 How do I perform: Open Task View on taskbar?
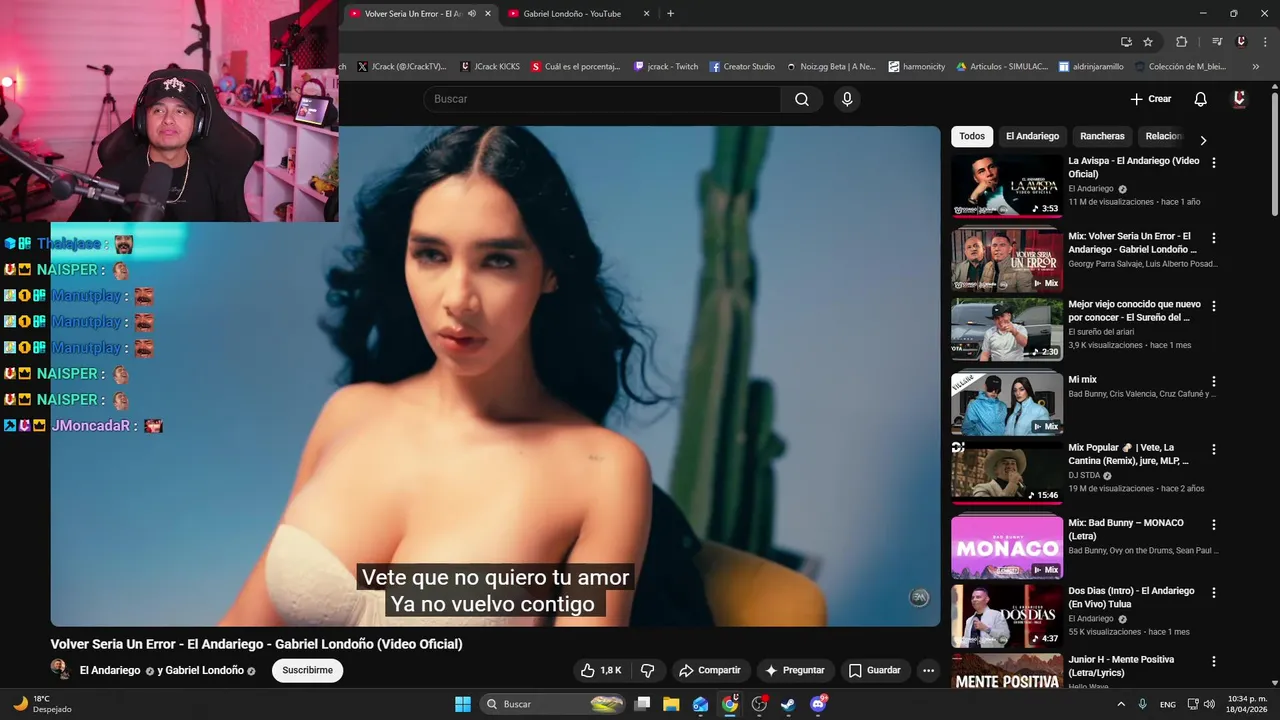coord(642,704)
